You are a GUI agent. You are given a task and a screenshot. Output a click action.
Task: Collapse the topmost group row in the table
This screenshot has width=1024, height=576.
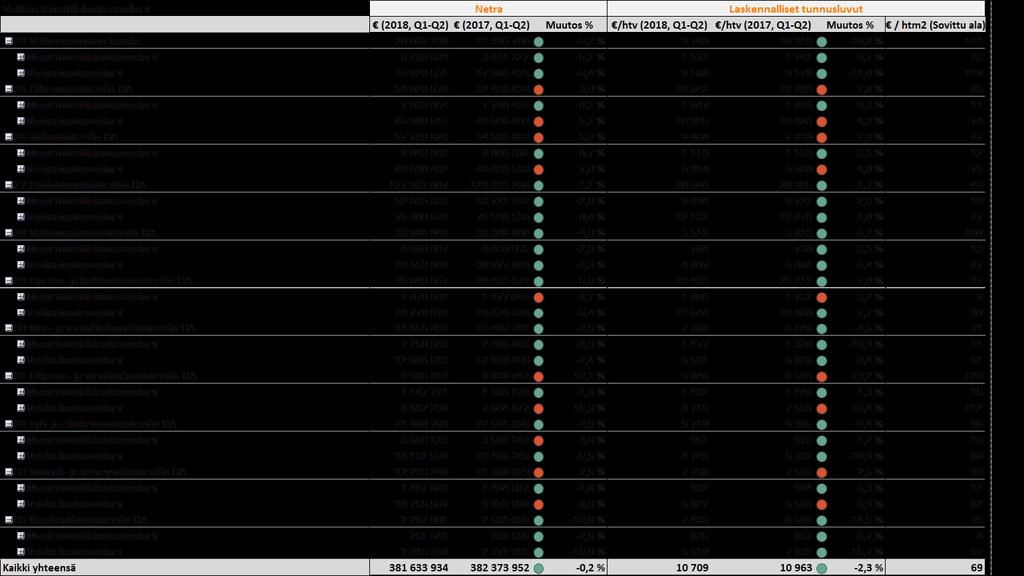click(x=8, y=40)
